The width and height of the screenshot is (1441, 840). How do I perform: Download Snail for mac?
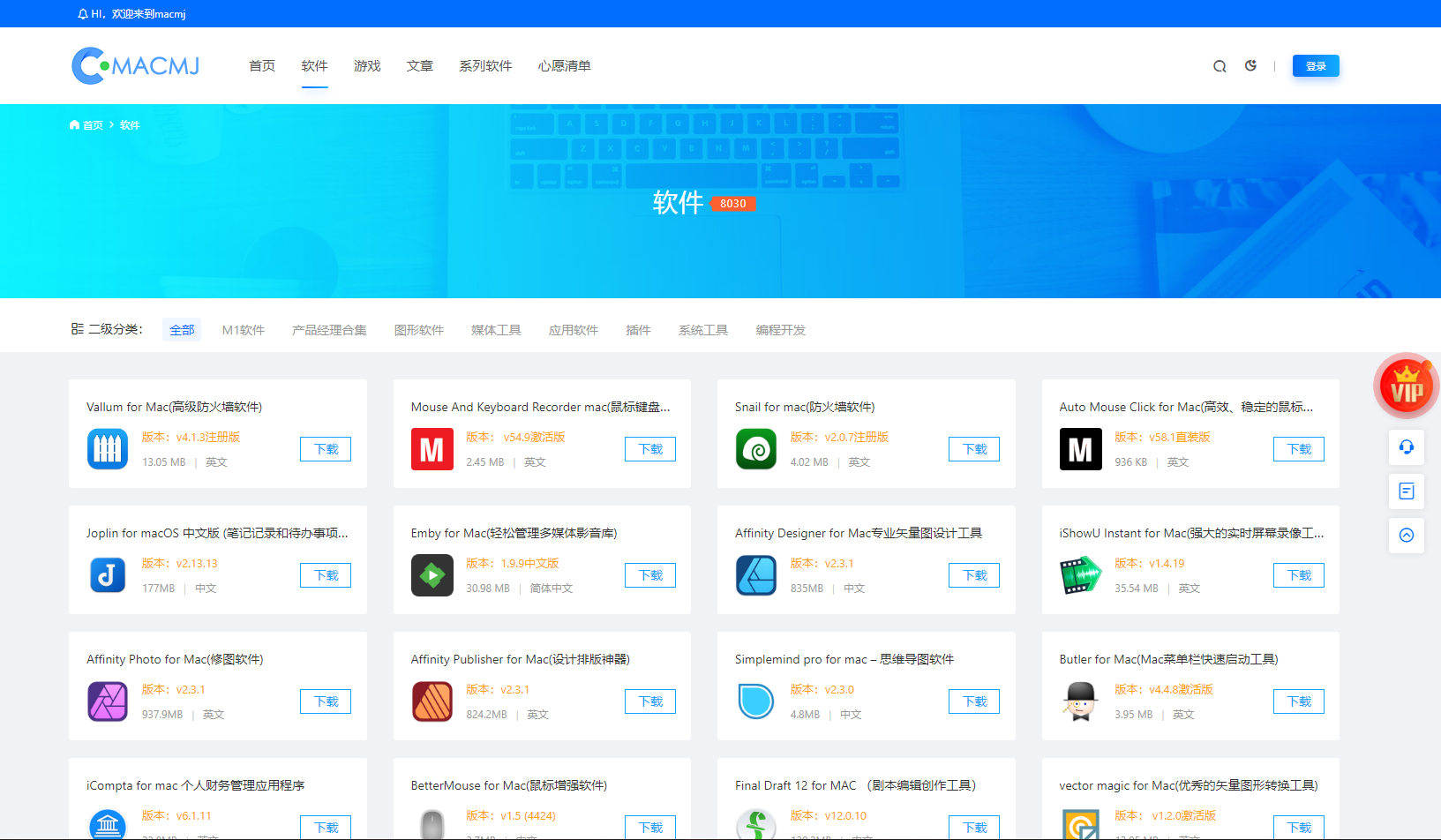(x=974, y=449)
